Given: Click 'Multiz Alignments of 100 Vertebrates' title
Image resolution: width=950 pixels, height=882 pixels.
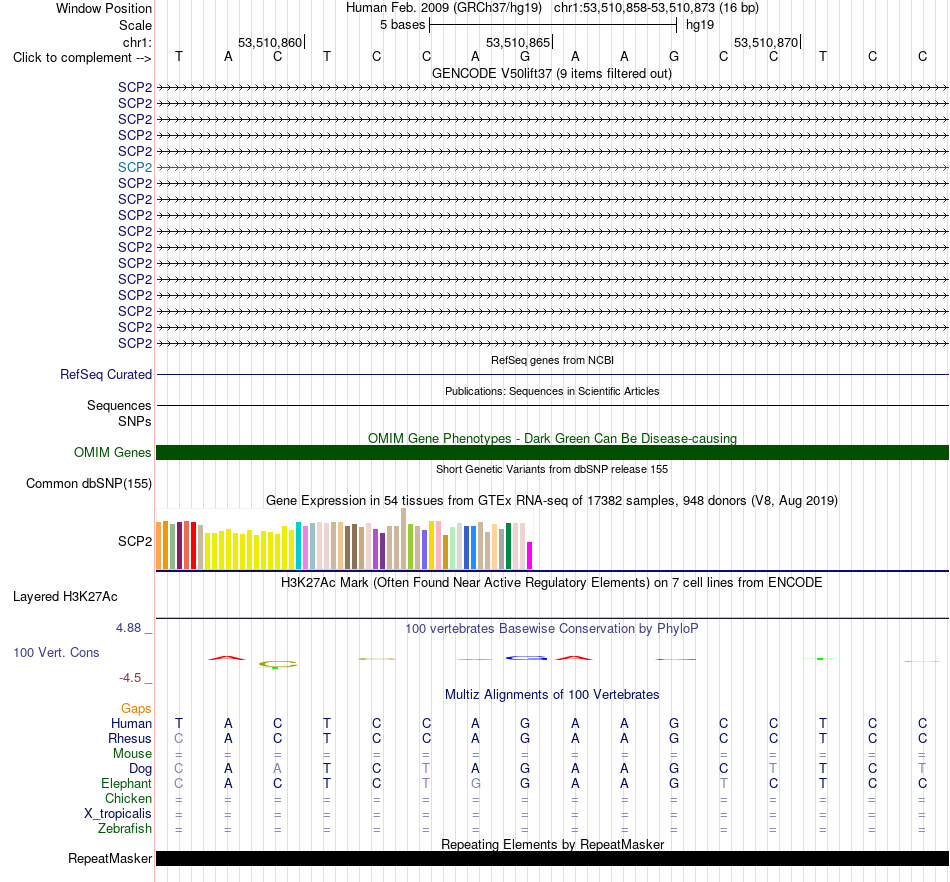Looking at the screenshot, I should pos(552,695).
